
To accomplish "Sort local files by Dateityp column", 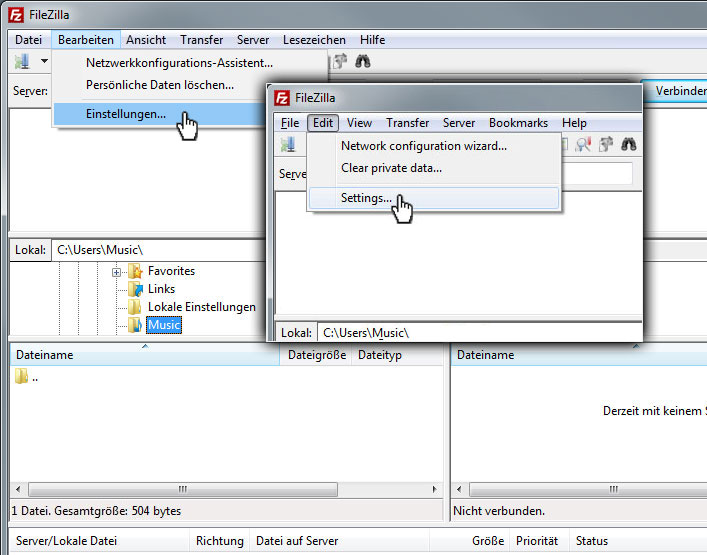I will (397, 355).
